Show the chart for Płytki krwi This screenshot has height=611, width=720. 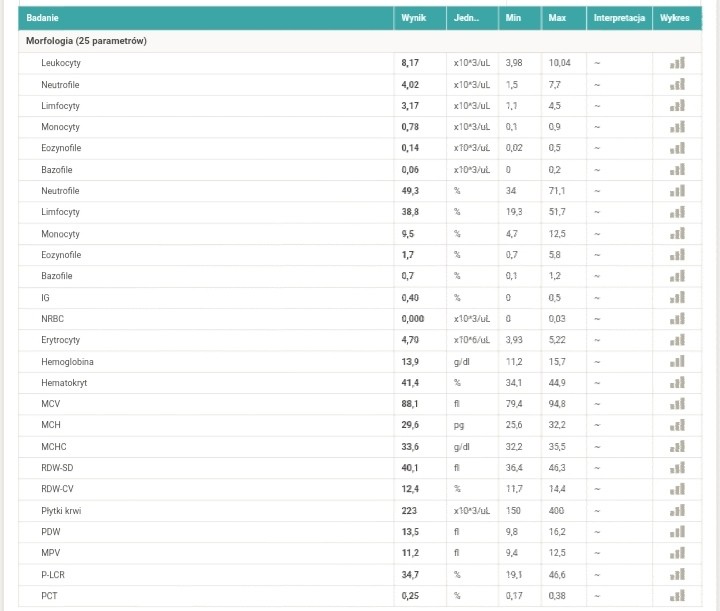point(677,510)
